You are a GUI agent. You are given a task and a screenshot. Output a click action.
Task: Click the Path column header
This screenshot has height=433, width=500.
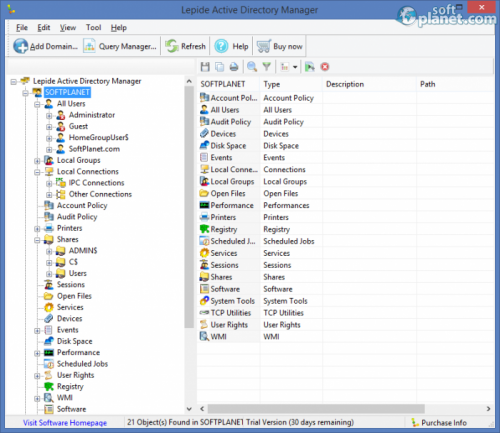(x=455, y=84)
